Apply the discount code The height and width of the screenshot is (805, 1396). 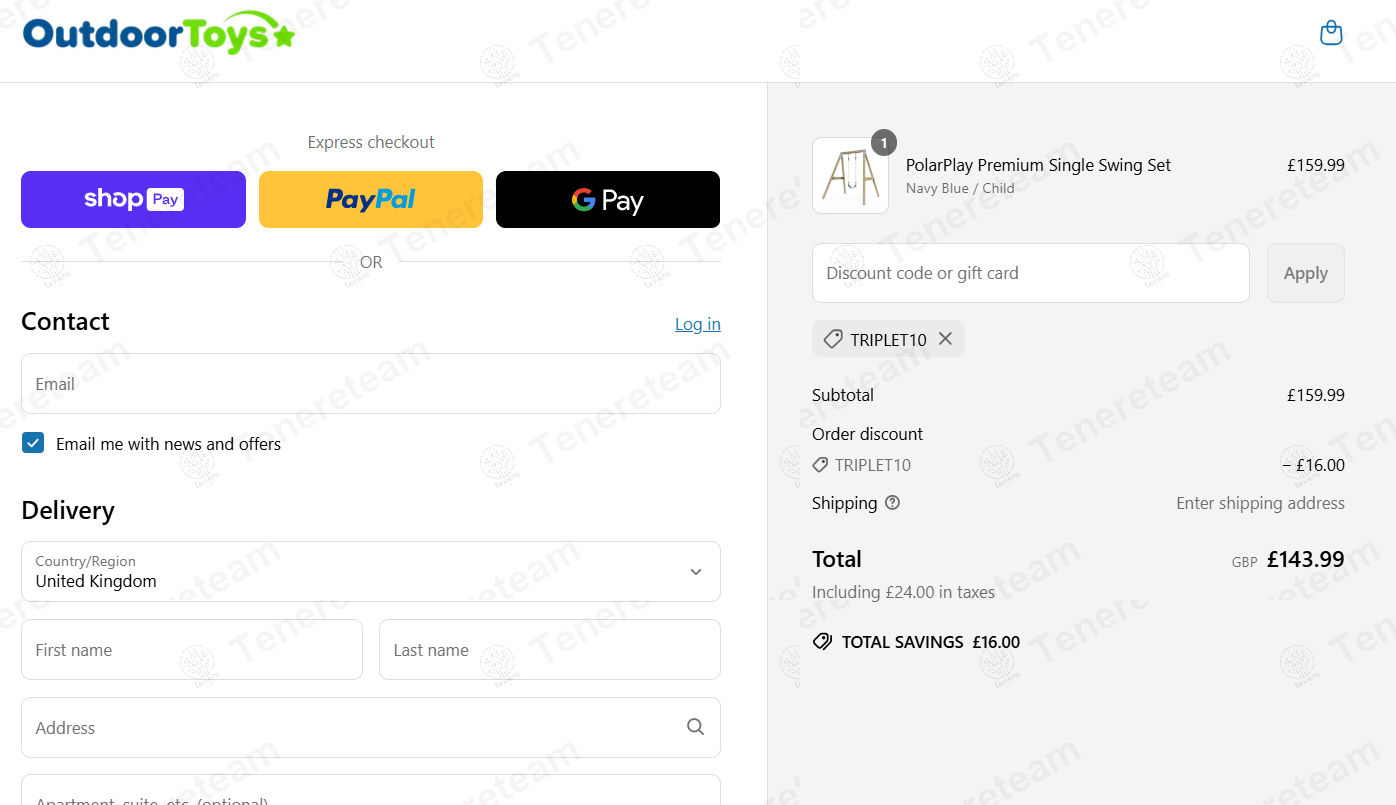coord(1306,273)
